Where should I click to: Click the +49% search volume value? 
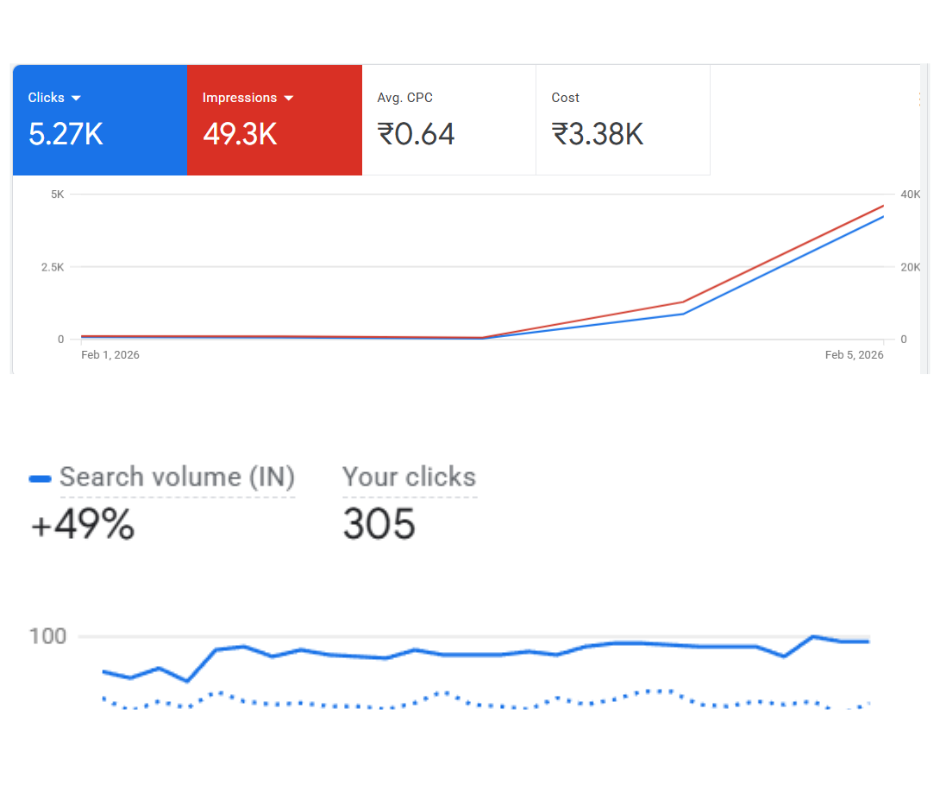tap(83, 525)
